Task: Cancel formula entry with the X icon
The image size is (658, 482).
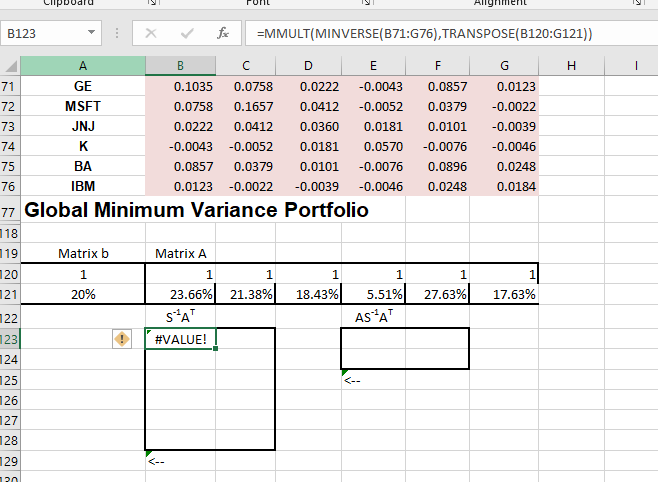Action: point(151,33)
